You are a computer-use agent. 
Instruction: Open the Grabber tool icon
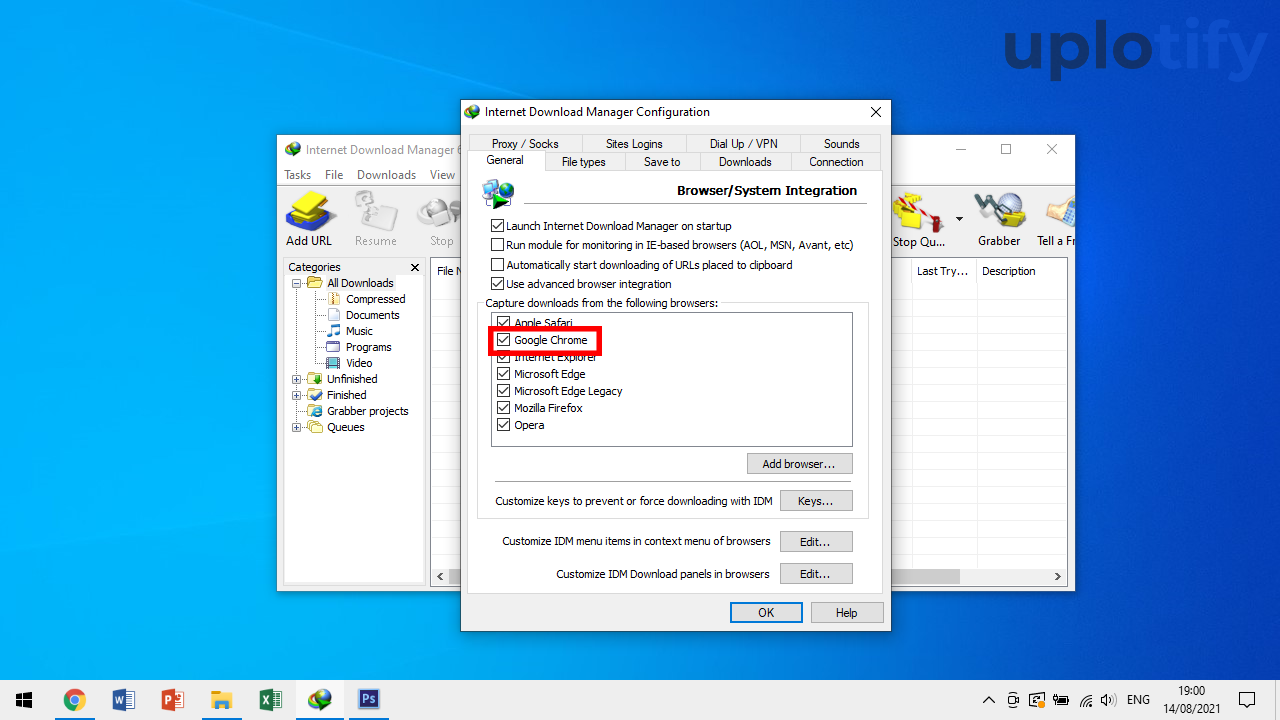click(x=999, y=220)
